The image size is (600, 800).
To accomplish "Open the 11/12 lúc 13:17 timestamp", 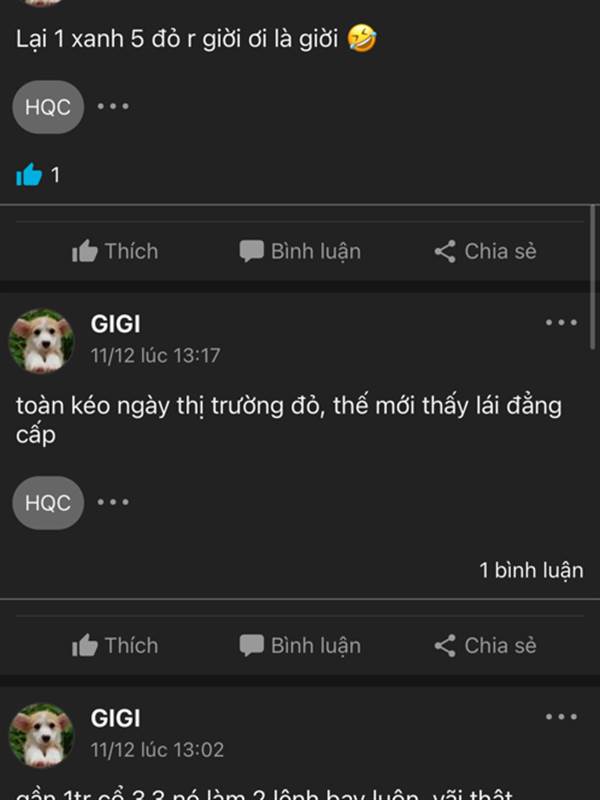I will tap(156, 356).
